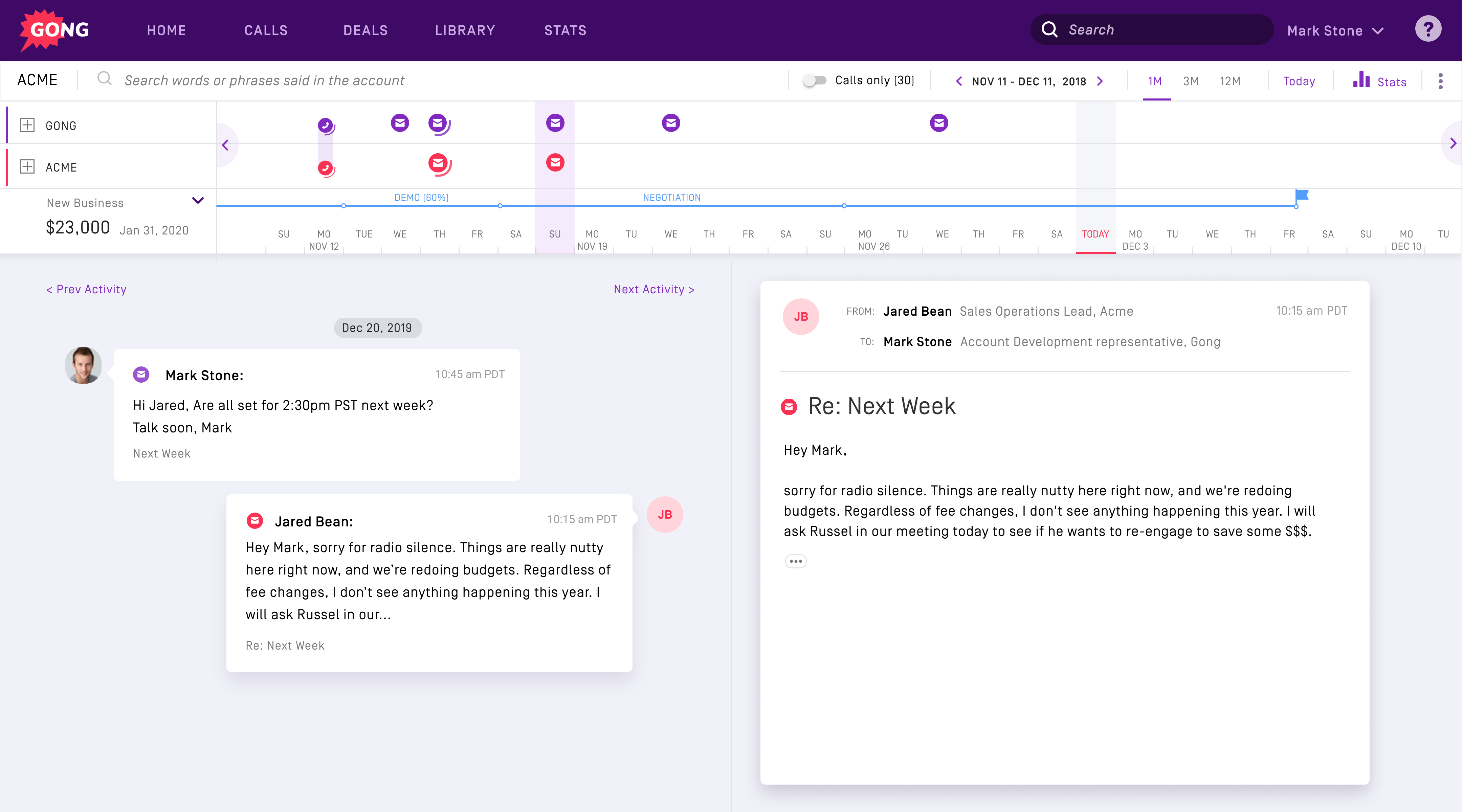Viewport: 1462px width, 812px height.
Task: Click the MO NOV 19 day label
Action: 592,240
